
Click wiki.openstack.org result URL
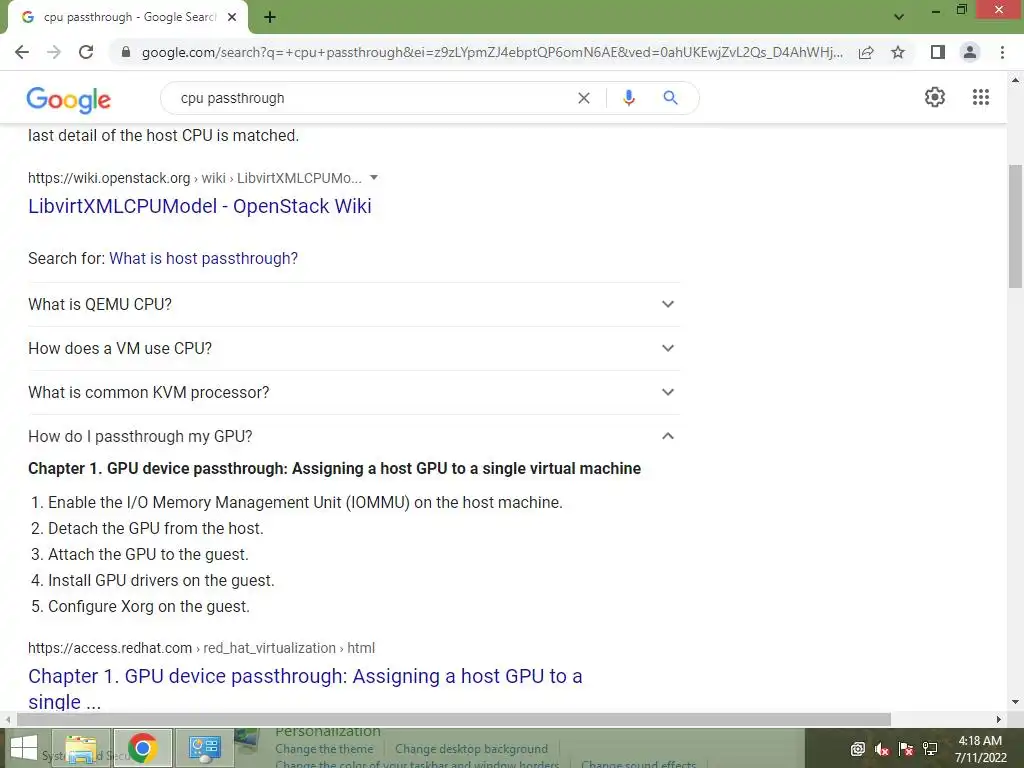[195, 178]
